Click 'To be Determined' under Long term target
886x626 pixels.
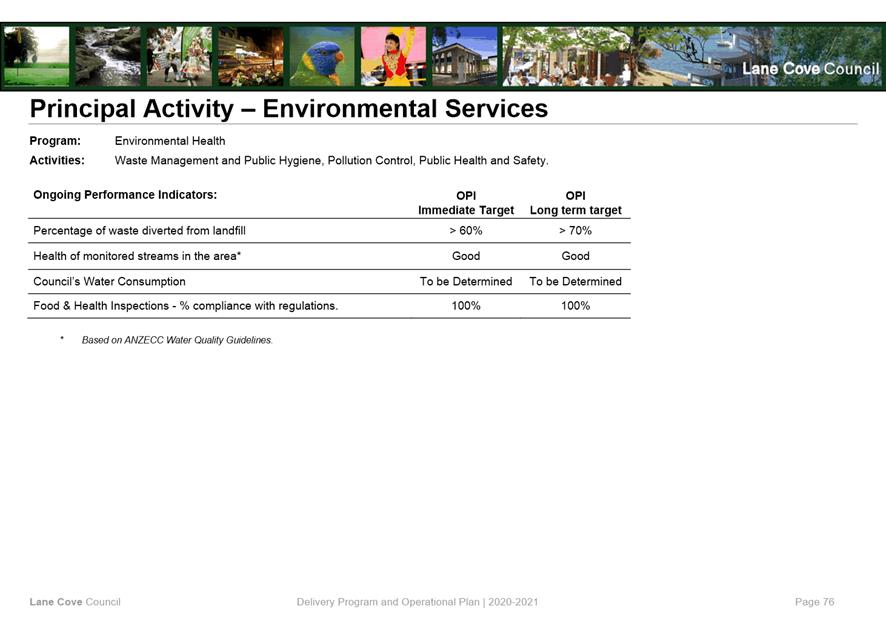pos(576,281)
